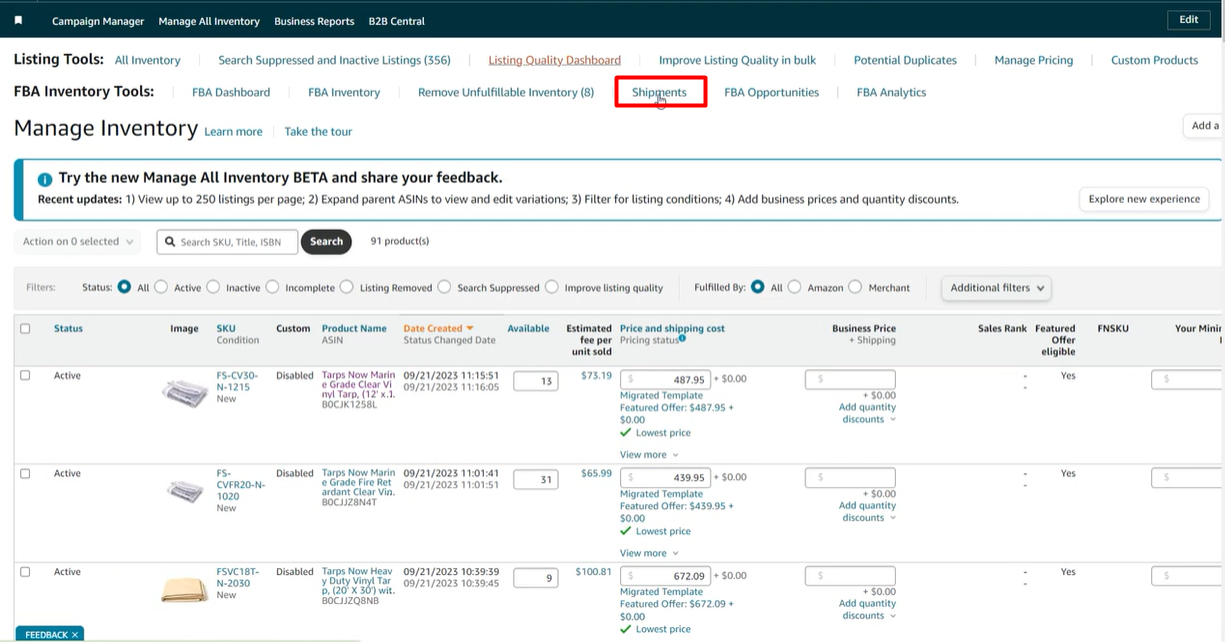
Task: Expand Add quantity discounts in the 672.09 row
Action: pyautogui.click(x=867, y=609)
